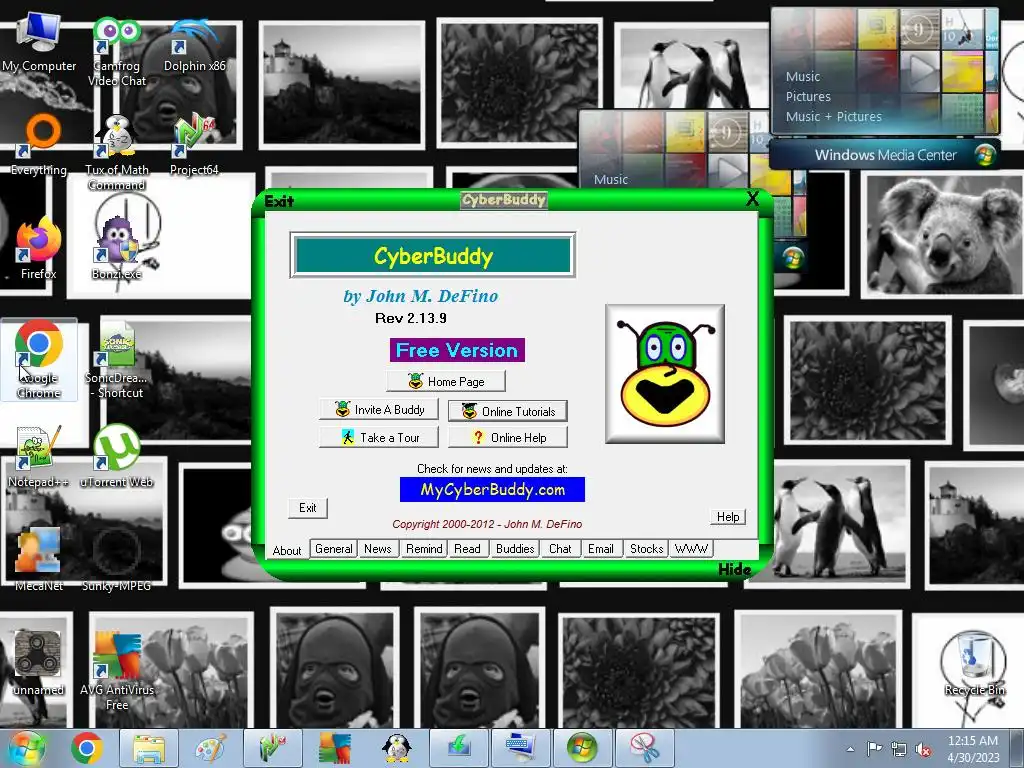The width and height of the screenshot is (1024, 768).
Task: Open On-Screen Keyboard taskbar item
Action: pyautogui.click(x=520, y=748)
